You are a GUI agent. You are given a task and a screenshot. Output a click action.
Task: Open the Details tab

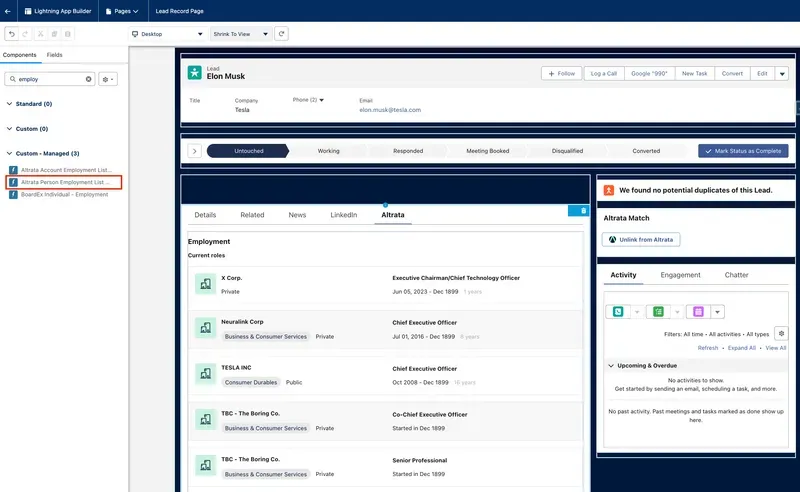205,215
